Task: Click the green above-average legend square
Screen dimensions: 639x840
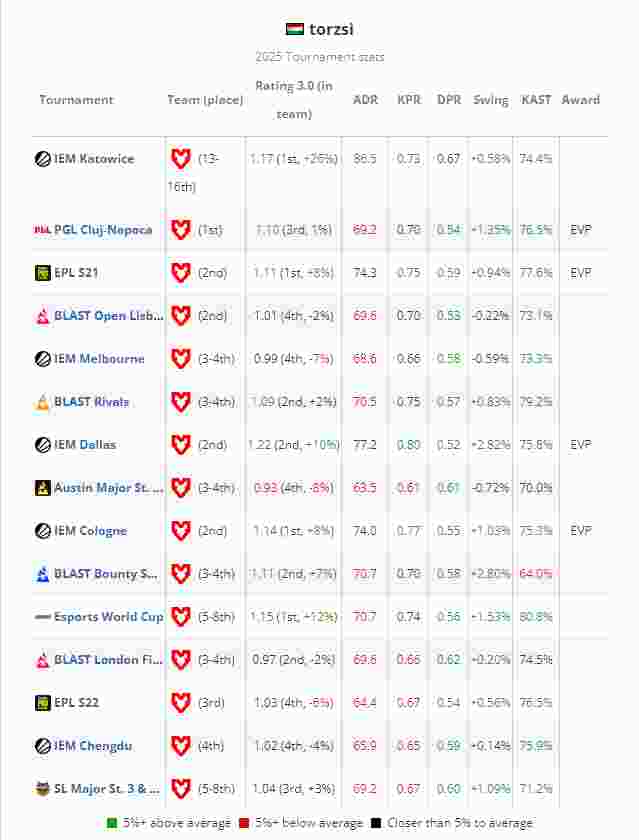Action: (112, 823)
